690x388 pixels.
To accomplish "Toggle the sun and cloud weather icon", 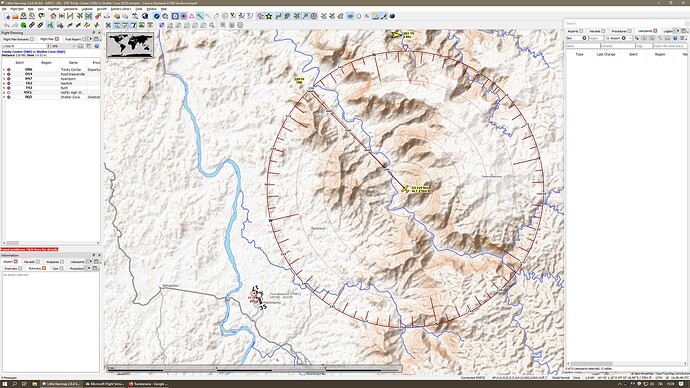I will (375, 16).
